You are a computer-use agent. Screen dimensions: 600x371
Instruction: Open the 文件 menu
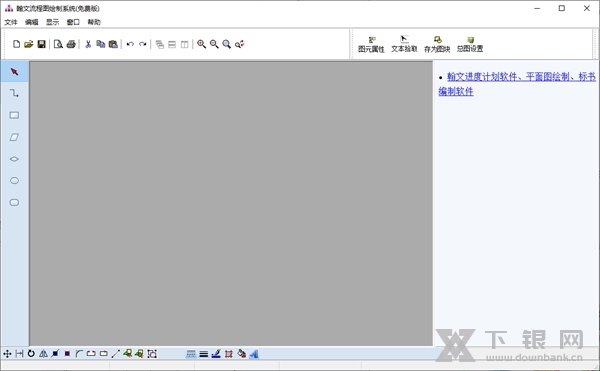[11, 22]
